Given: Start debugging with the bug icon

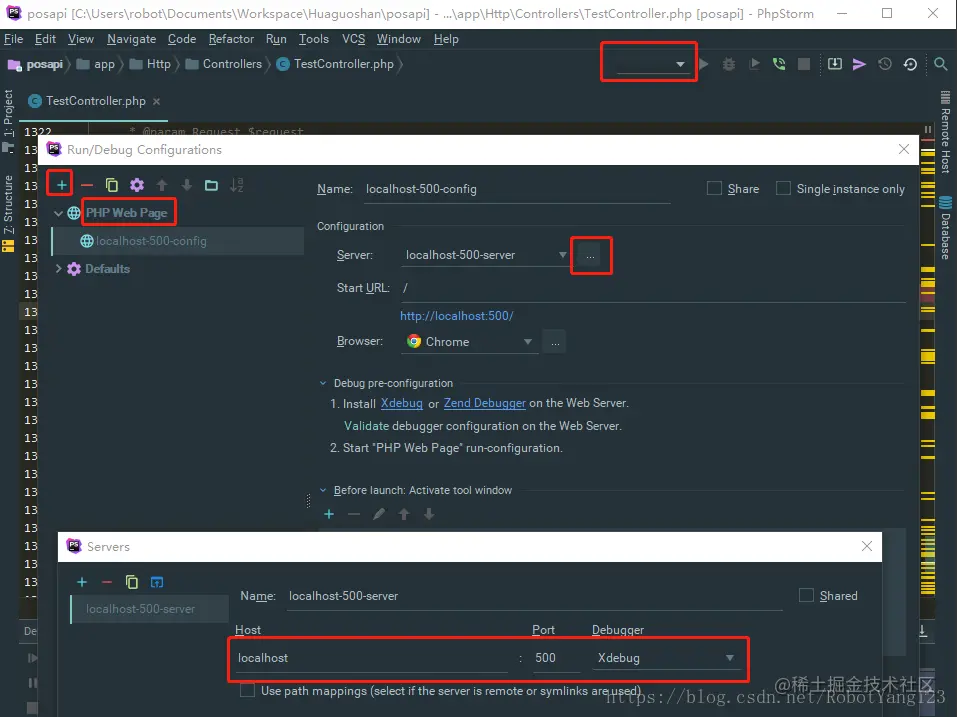Looking at the screenshot, I should click(728, 63).
